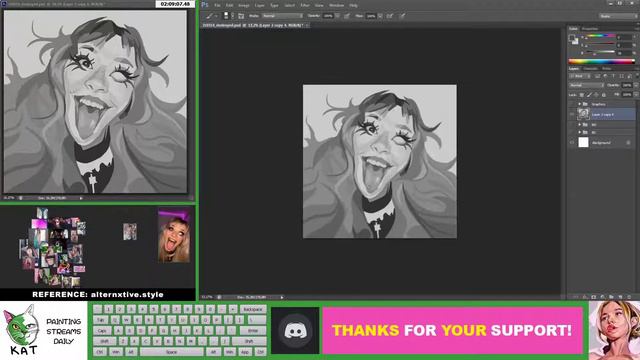Expand the second layer group

click(x=580, y=124)
